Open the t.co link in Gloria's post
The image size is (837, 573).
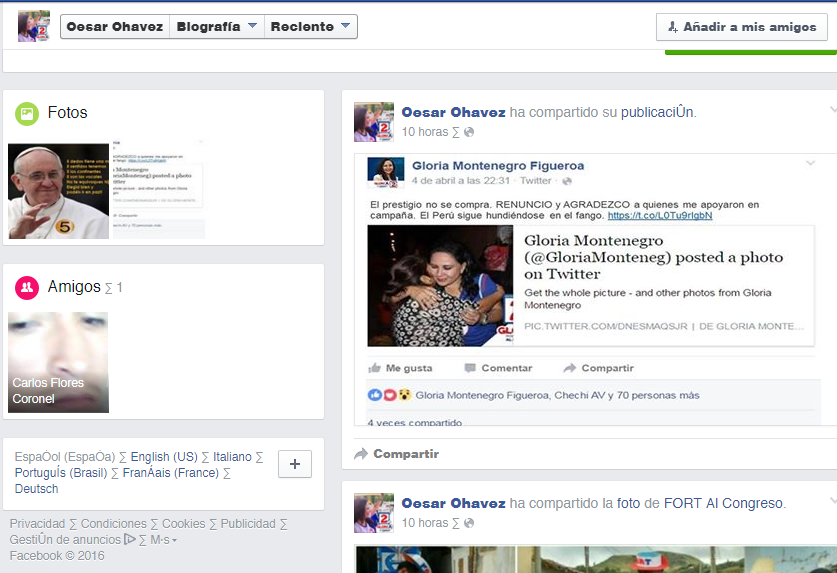tap(660, 216)
